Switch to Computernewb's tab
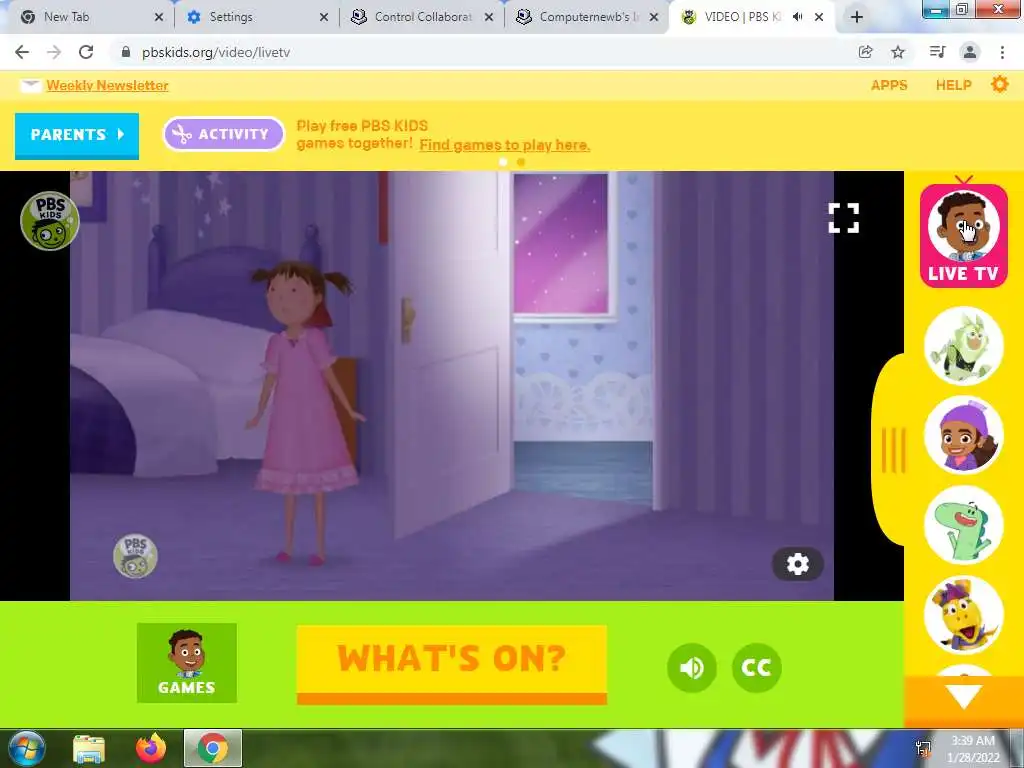Viewport: 1024px width, 768px height. coord(586,17)
